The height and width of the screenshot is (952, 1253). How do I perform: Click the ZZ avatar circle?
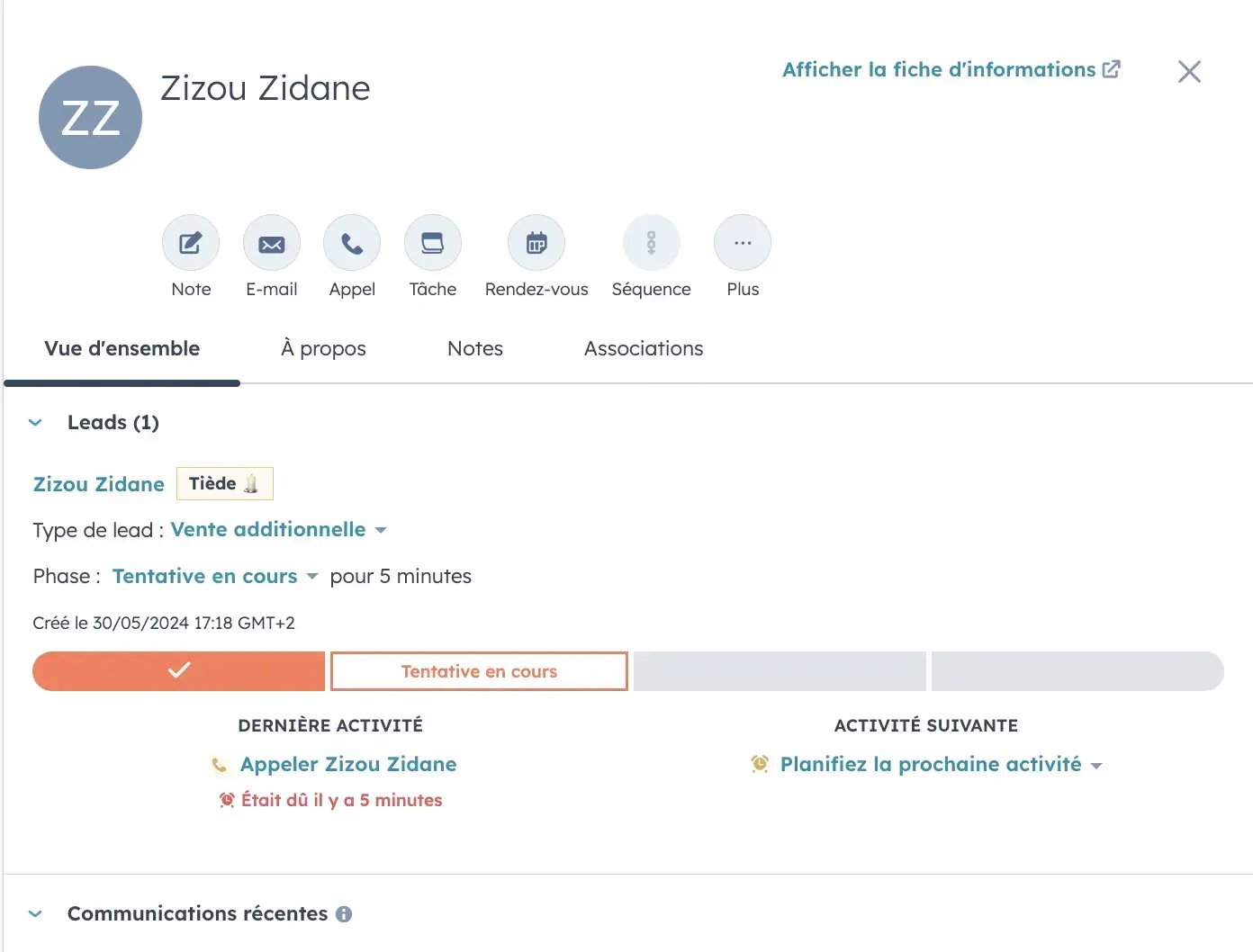tap(90, 117)
